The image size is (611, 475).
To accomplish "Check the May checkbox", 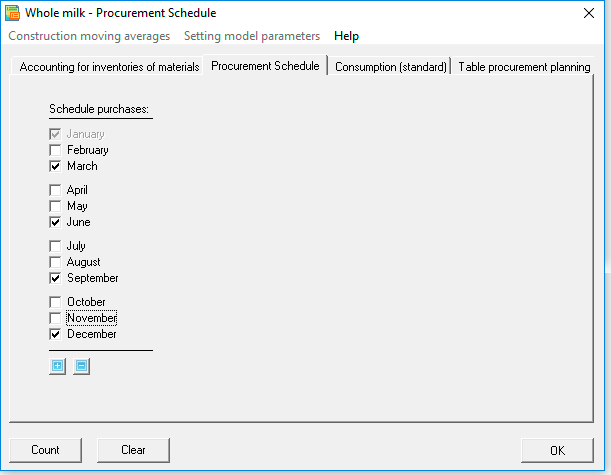I will [55, 206].
